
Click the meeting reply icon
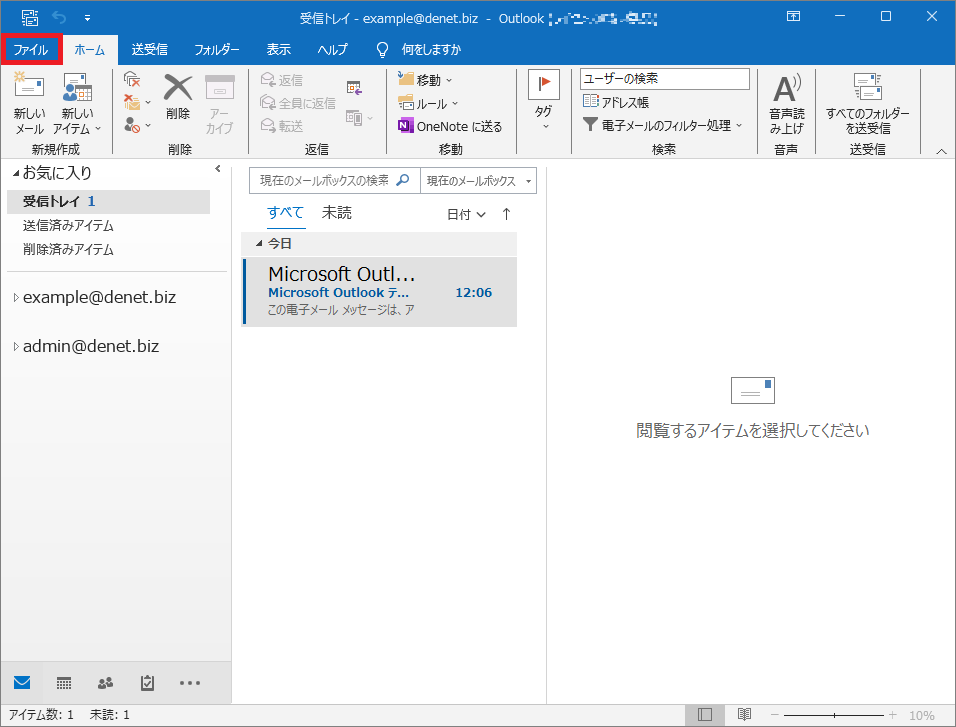(354, 88)
